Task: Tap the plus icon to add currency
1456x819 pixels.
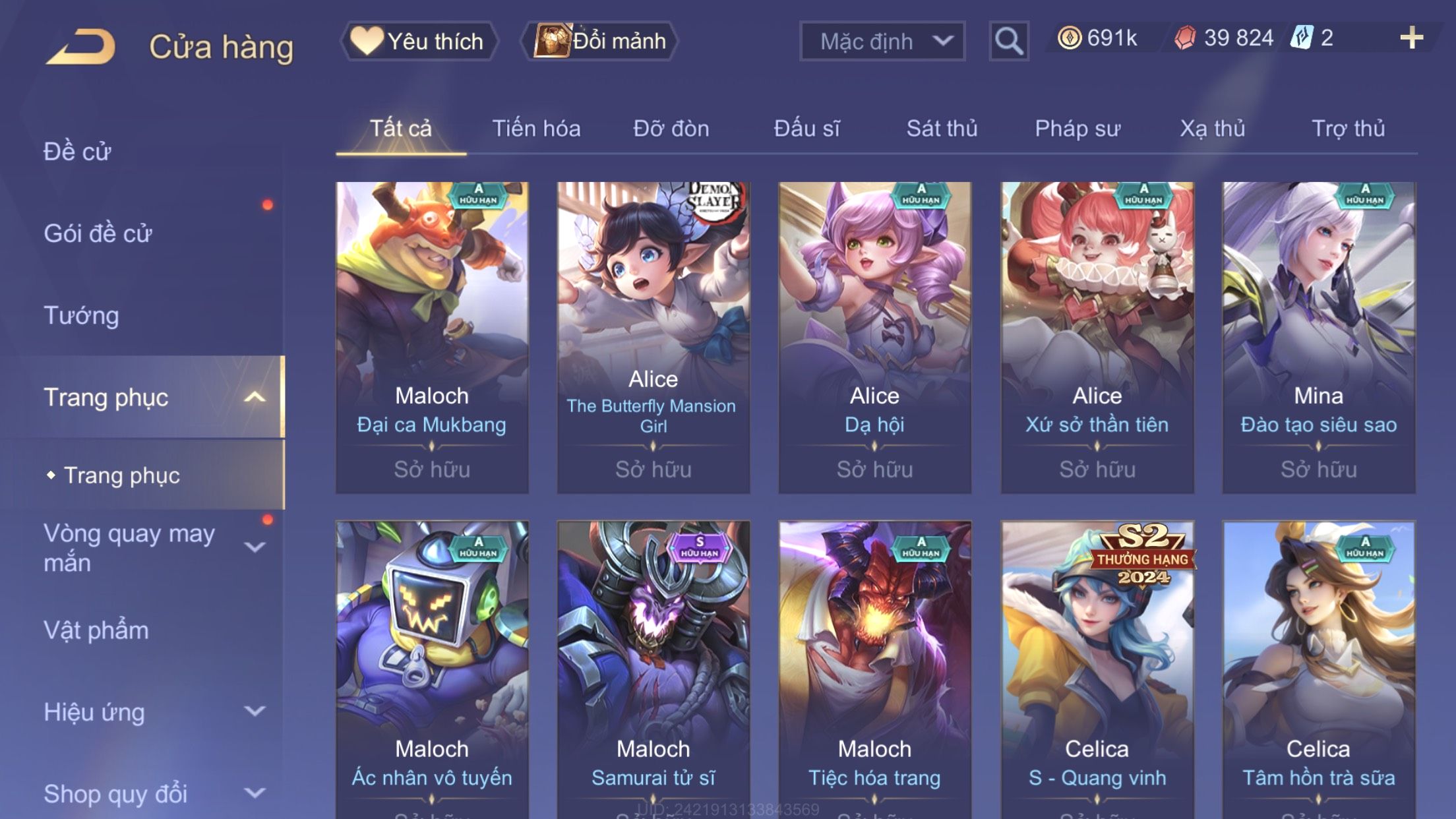Action: tap(1411, 38)
